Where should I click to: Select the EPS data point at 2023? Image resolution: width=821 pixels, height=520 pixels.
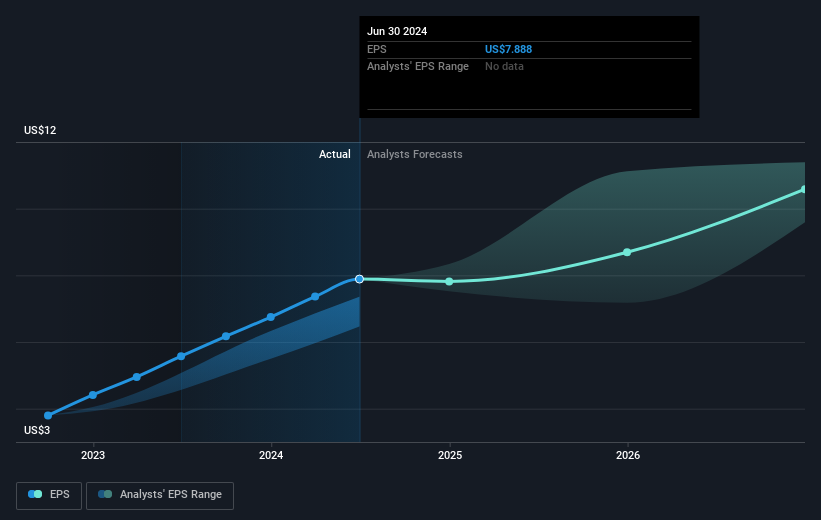pyautogui.click(x=93, y=395)
